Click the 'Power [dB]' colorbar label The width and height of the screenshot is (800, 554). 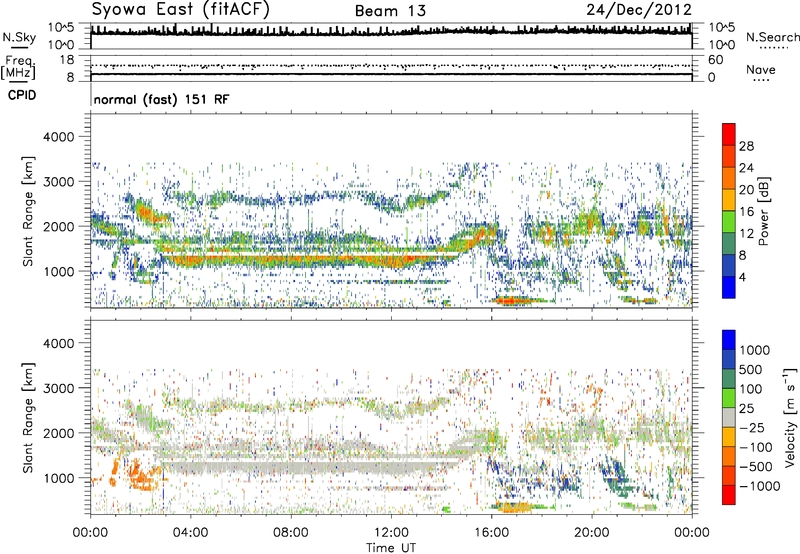pyautogui.click(x=763, y=211)
